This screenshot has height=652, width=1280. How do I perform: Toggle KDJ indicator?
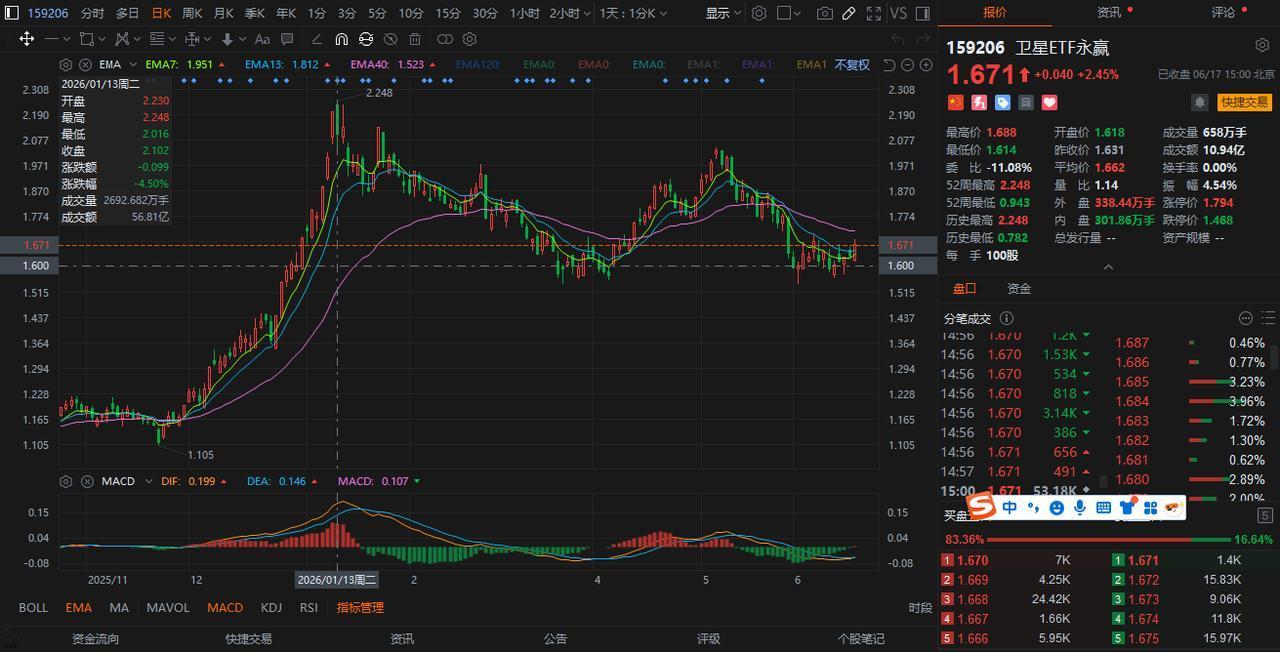point(271,607)
